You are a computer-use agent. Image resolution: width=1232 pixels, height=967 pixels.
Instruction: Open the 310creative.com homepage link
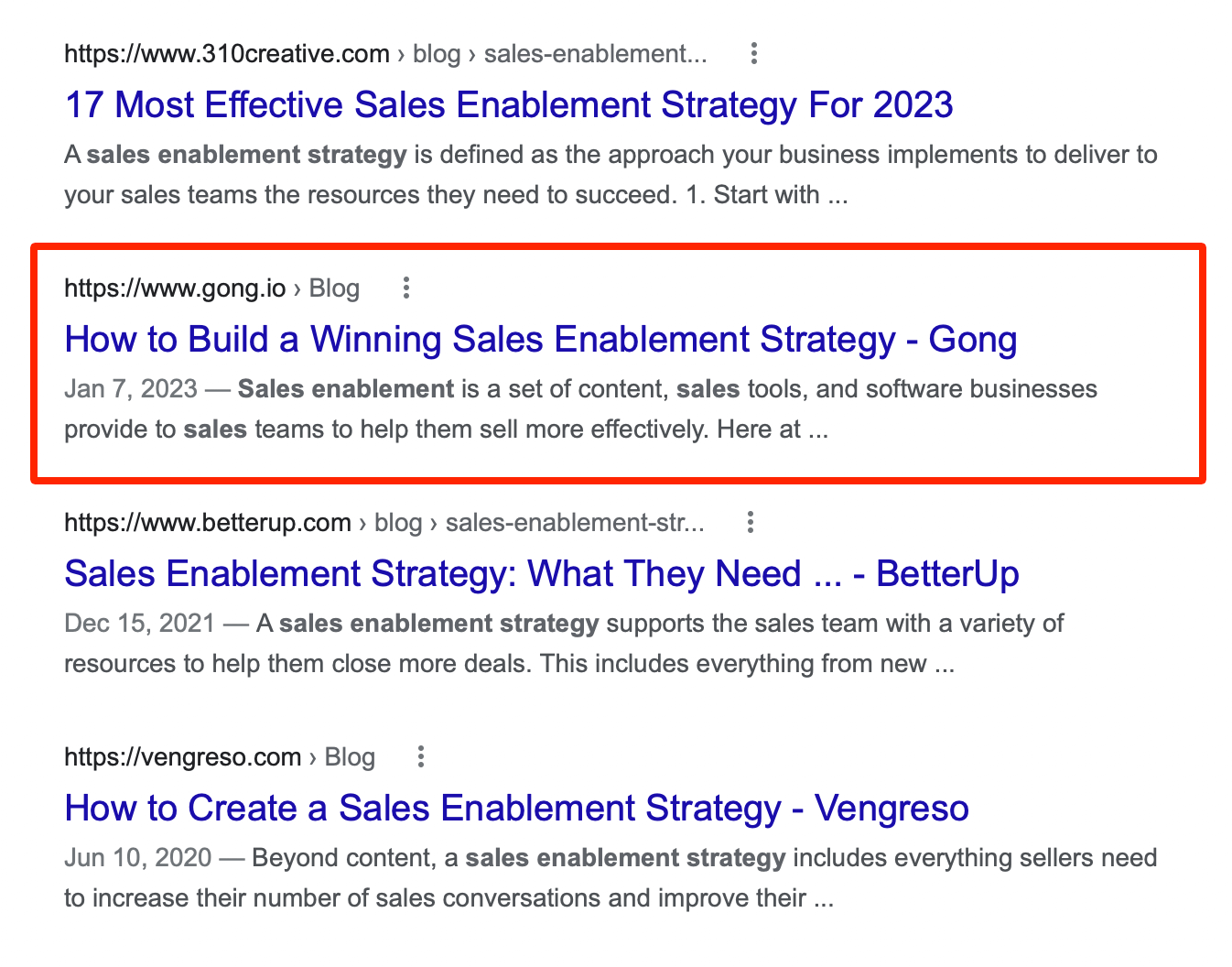[226, 53]
